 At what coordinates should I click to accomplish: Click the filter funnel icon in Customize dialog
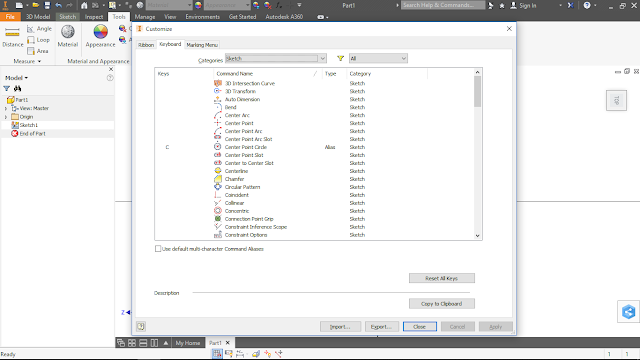(x=340, y=58)
